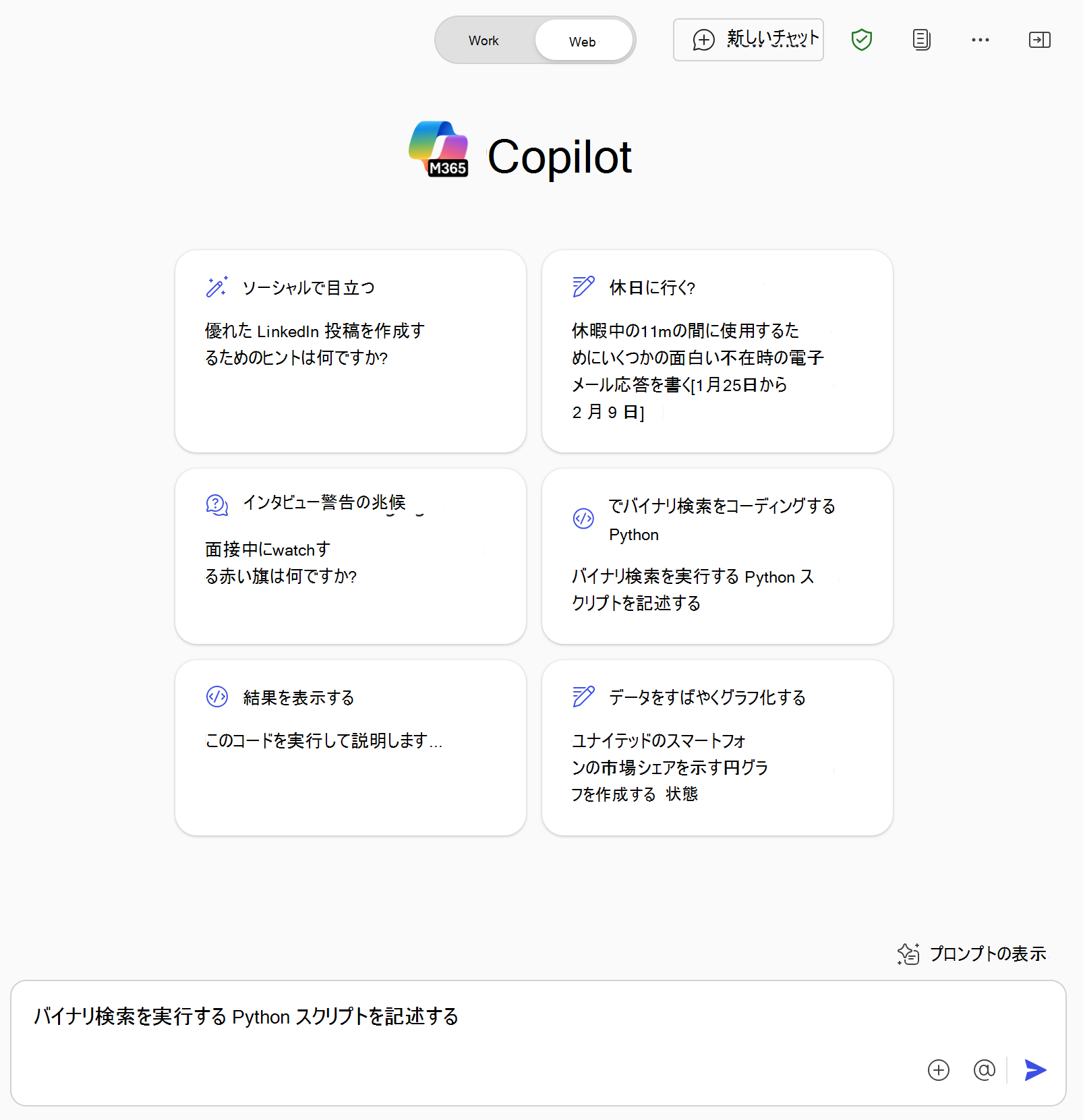Switch to the Web tab
The width and height of the screenshot is (1083, 1120).
(583, 41)
